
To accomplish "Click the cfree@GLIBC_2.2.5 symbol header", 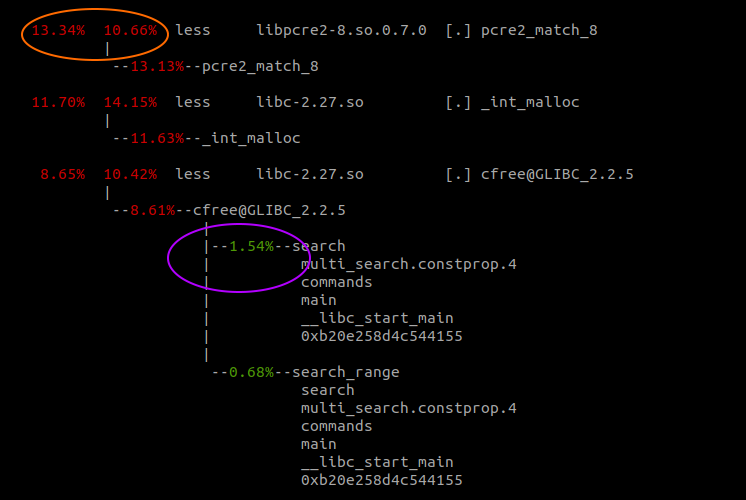I will click(x=557, y=174).
